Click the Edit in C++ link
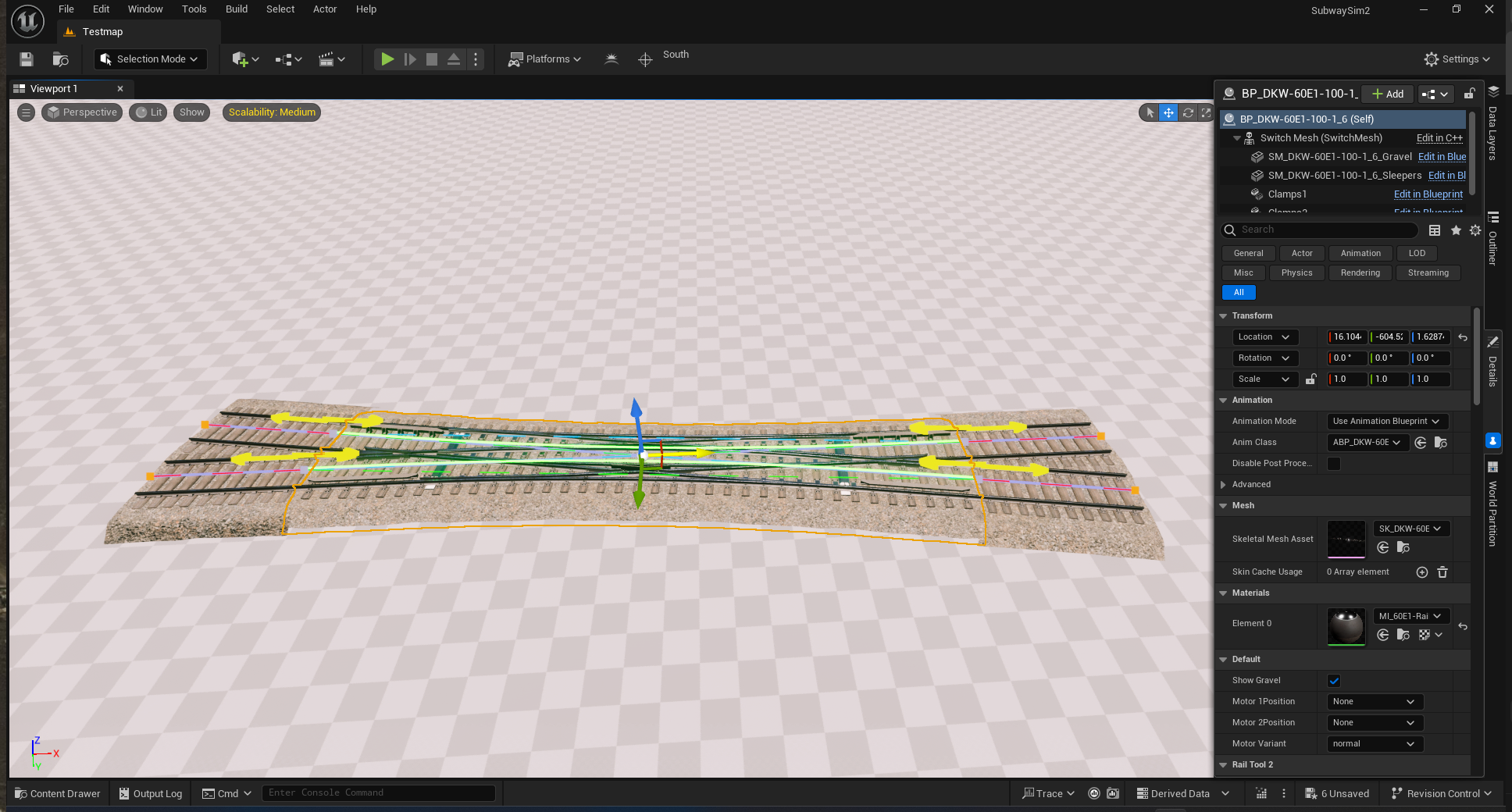Image resolution: width=1512 pixels, height=812 pixels. pyautogui.click(x=1439, y=138)
